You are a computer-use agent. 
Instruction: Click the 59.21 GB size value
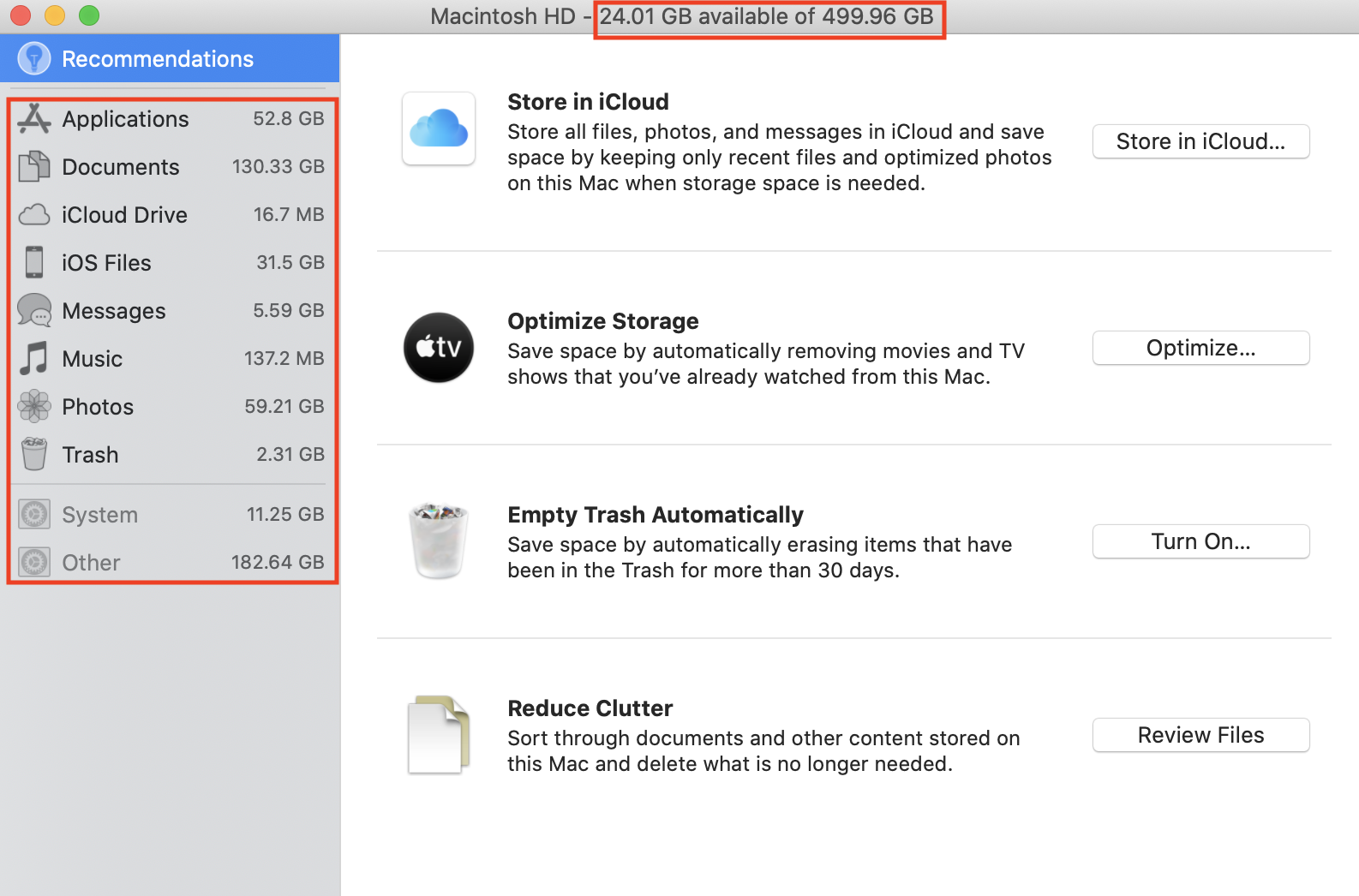pos(284,406)
